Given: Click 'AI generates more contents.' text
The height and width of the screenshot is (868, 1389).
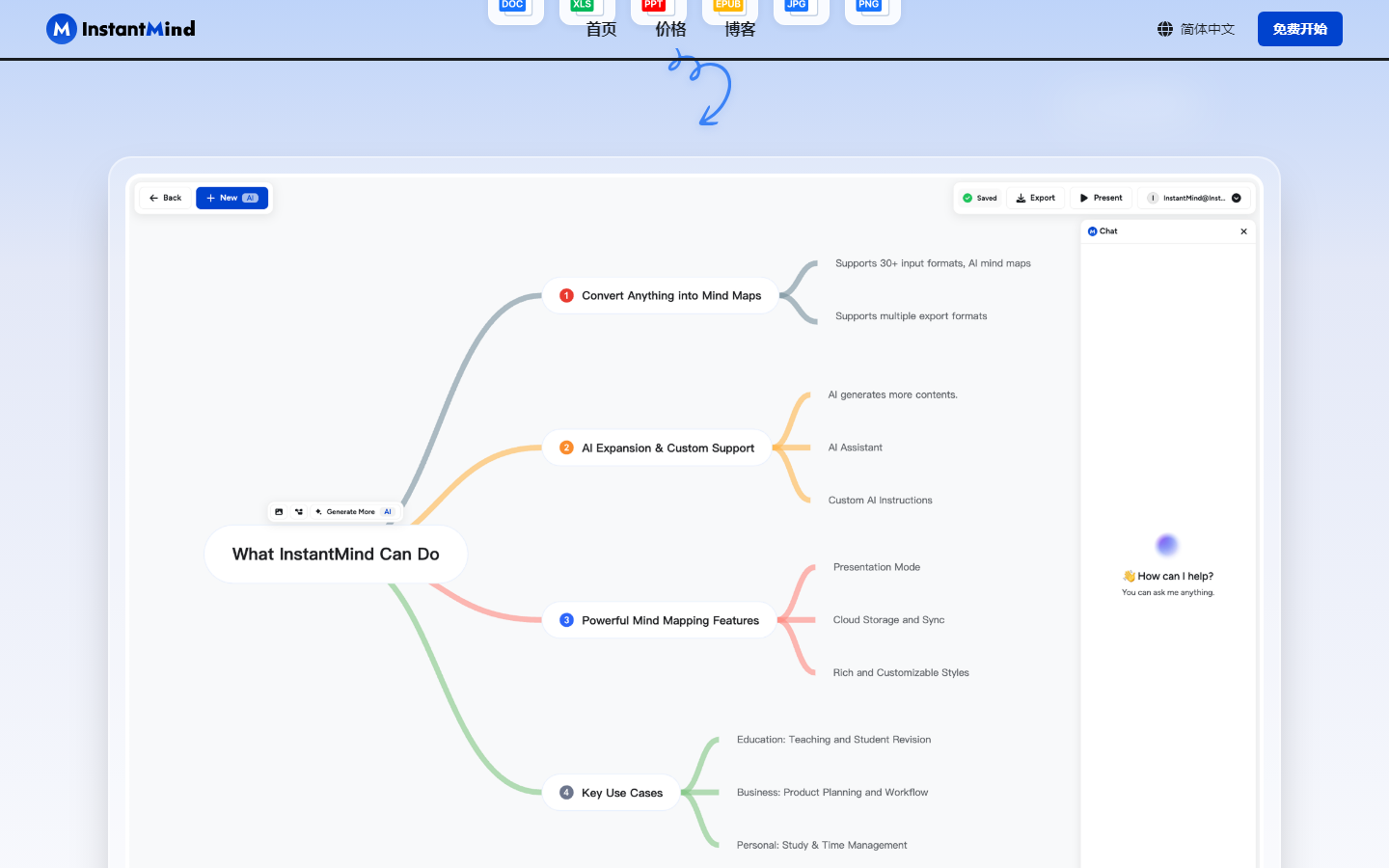Looking at the screenshot, I should click(893, 394).
